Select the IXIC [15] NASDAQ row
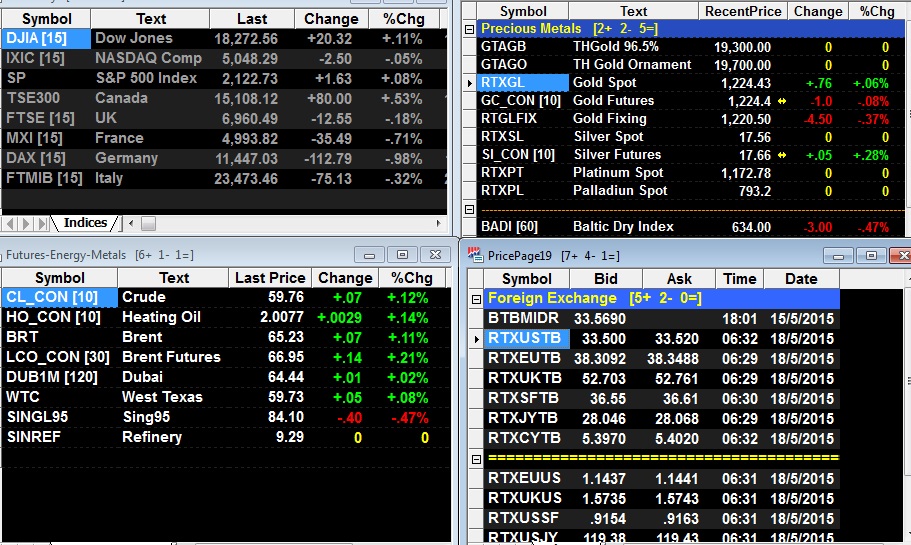 [224, 58]
